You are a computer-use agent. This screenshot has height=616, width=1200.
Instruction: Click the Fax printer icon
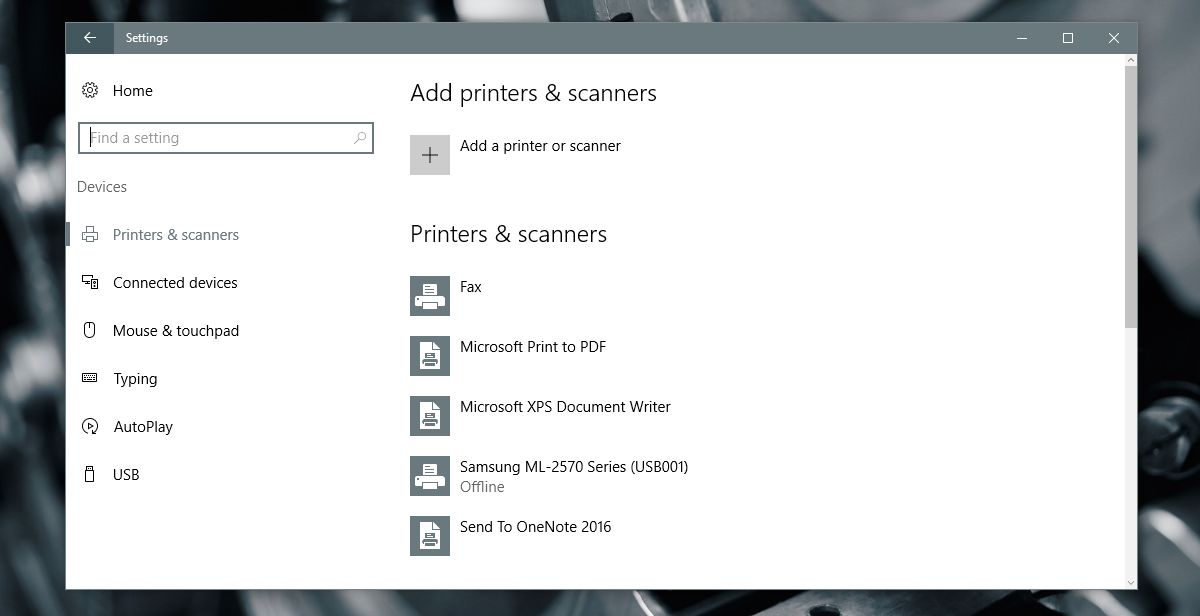point(430,296)
